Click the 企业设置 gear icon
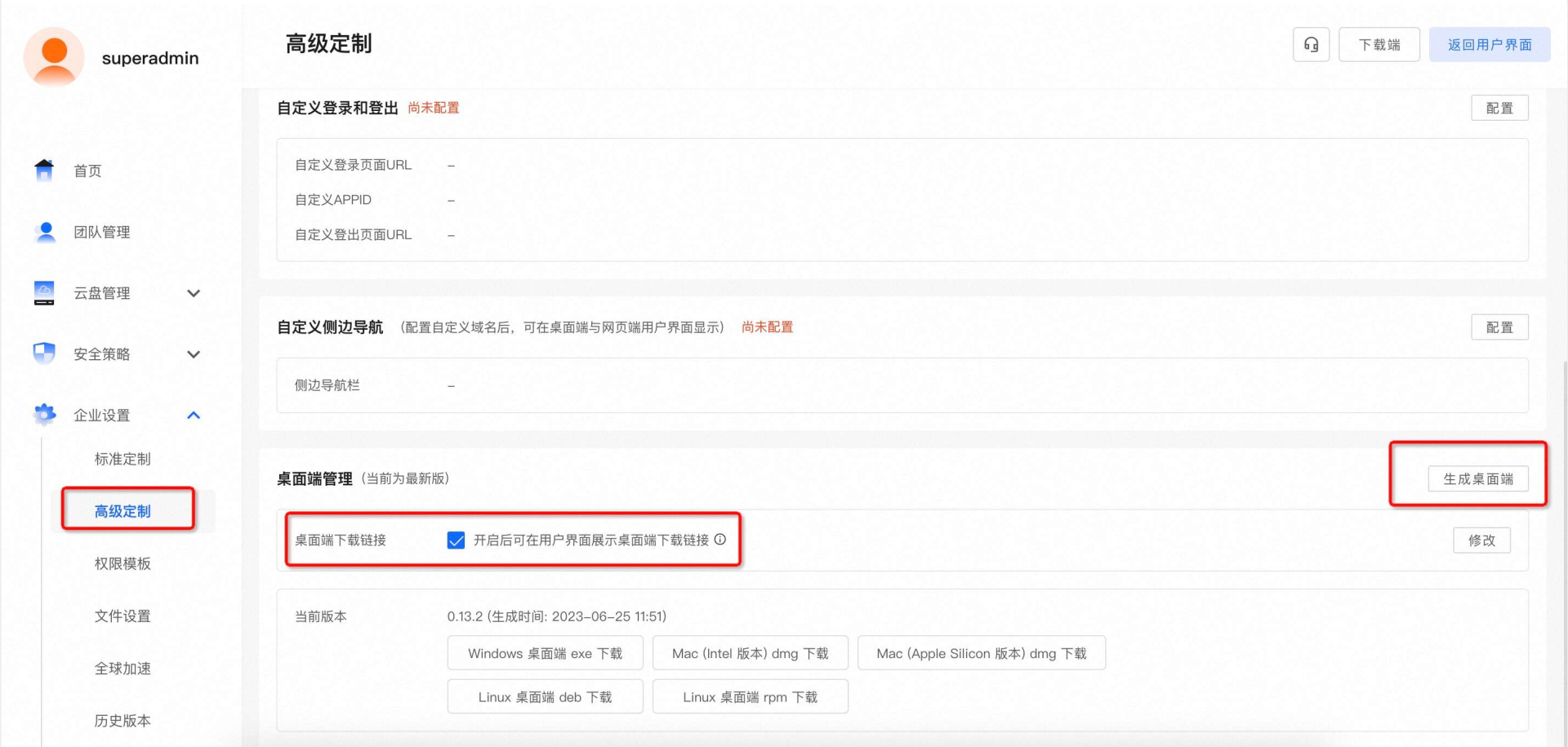Viewport: 1568px width, 747px height. (44, 415)
